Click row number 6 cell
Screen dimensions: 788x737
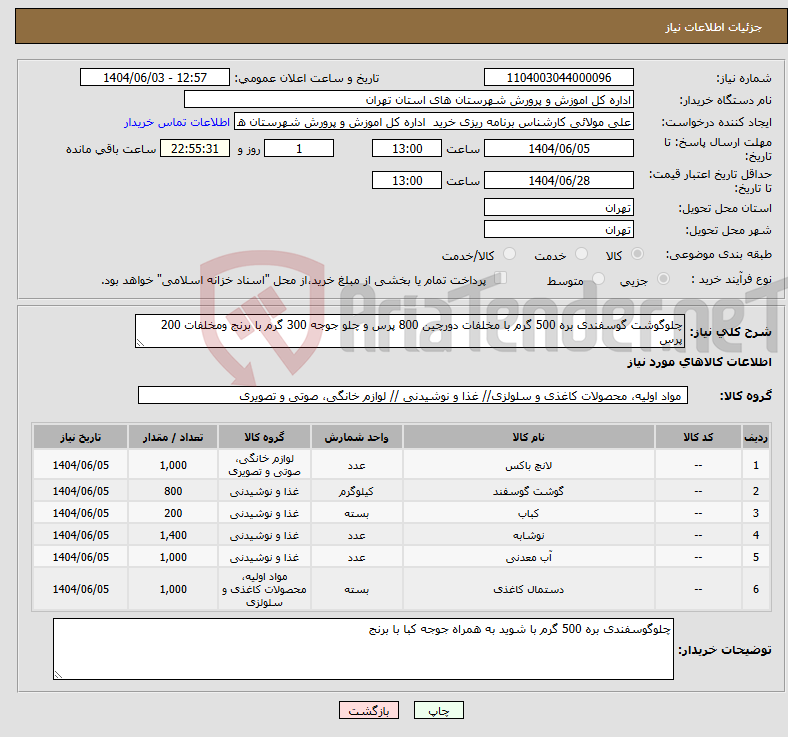pyautogui.click(x=756, y=589)
